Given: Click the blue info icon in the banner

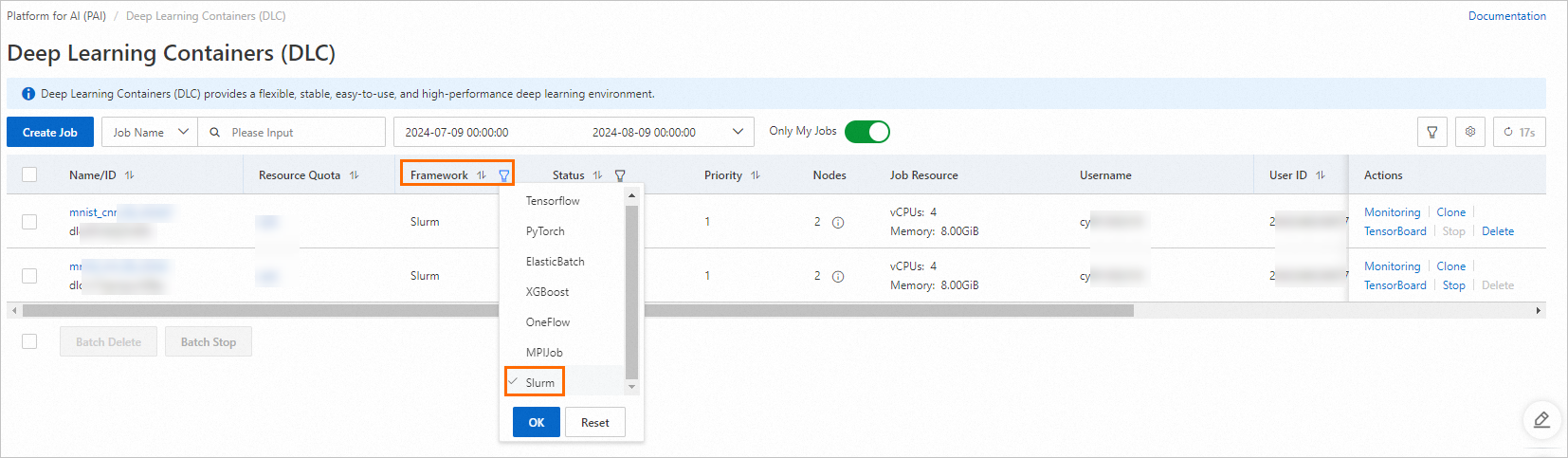Looking at the screenshot, I should [x=28, y=94].
